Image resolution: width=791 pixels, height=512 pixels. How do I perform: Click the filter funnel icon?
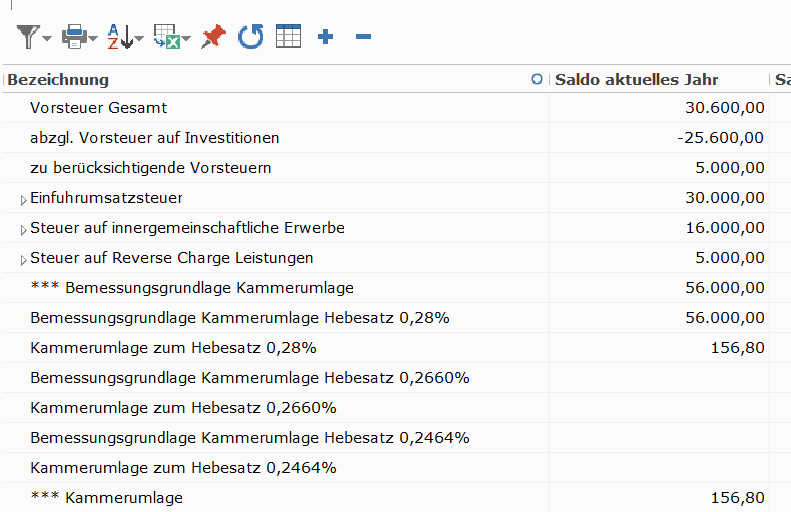[x=28, y=37]
